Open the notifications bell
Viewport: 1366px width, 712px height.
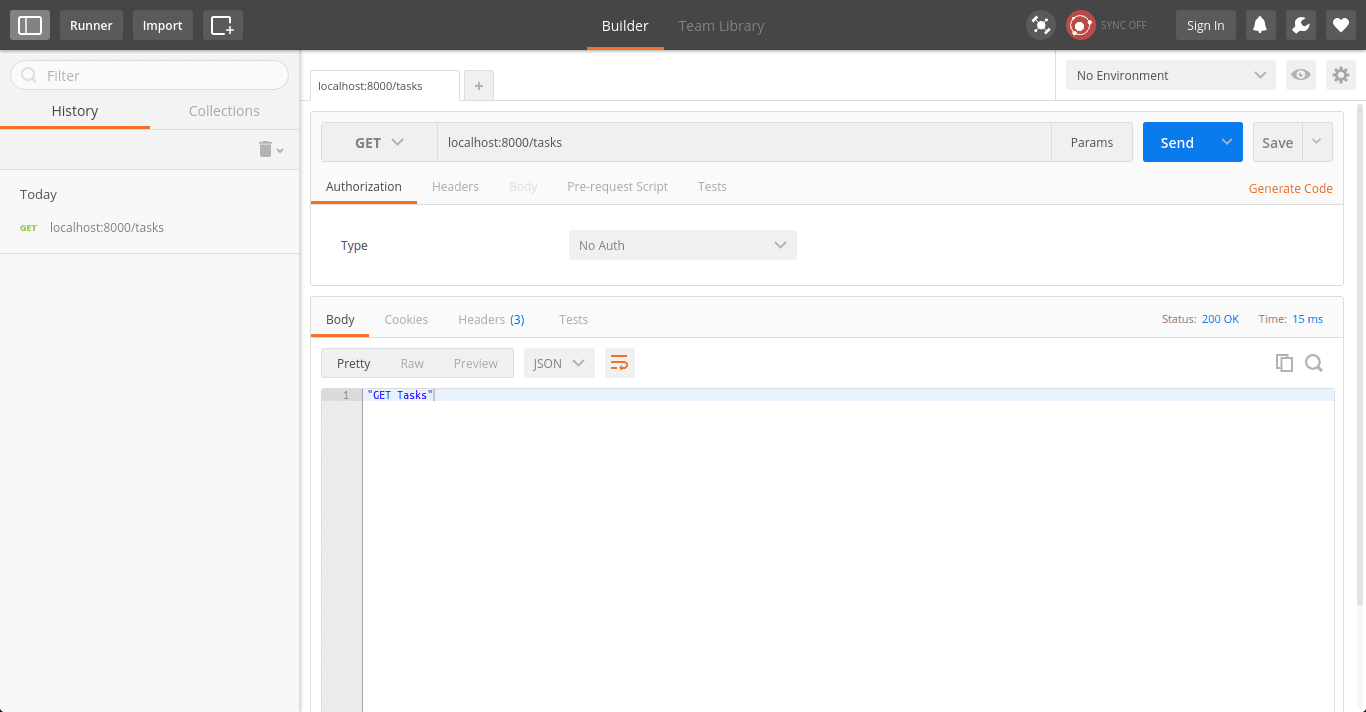[x=1260, y=25]
